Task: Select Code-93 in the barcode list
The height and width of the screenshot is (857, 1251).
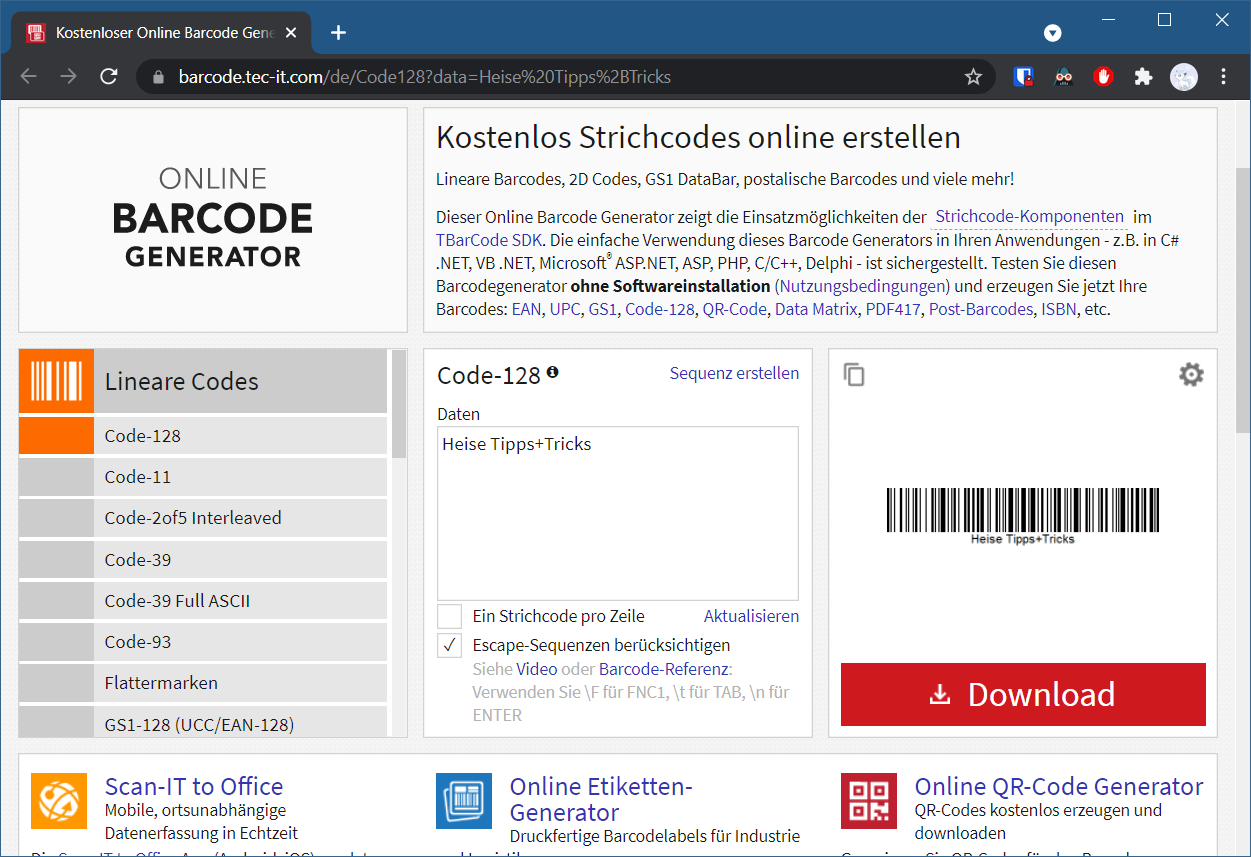Action: [203, 642]
